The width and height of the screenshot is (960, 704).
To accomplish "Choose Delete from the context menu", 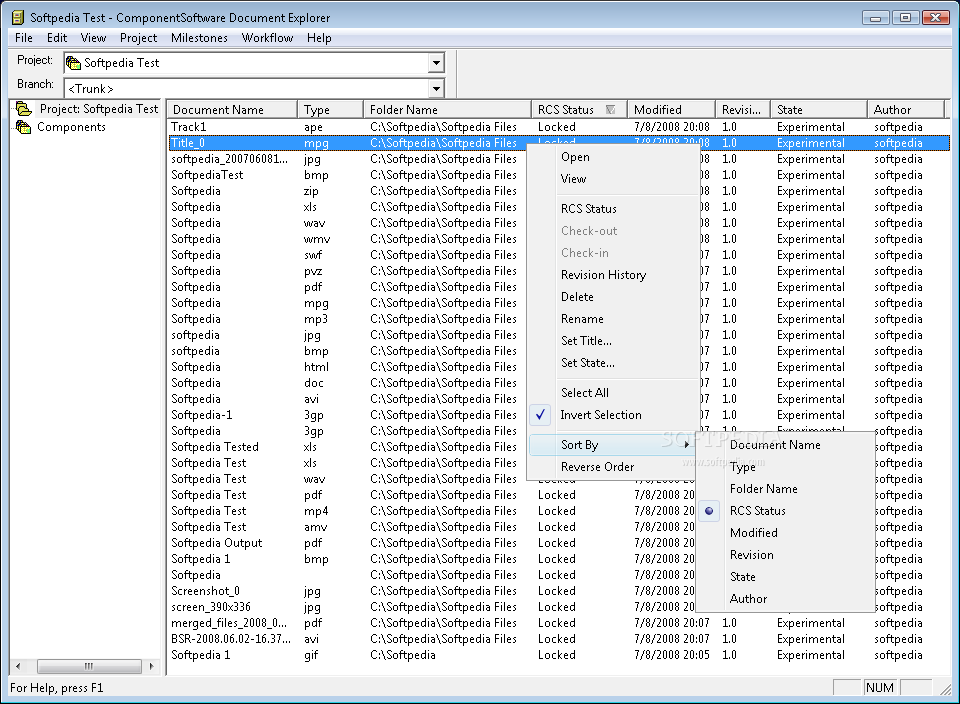I will tap(612, 297).
